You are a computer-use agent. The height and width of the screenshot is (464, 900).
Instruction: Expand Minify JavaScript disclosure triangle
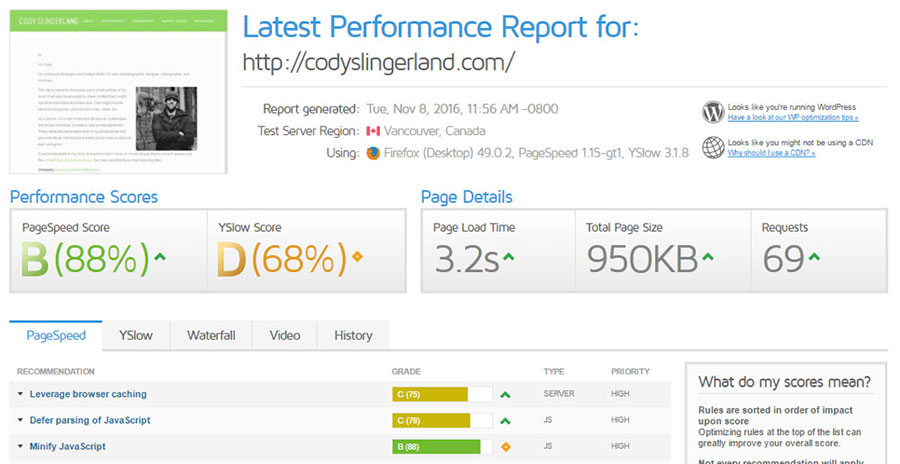click(21, 446)
